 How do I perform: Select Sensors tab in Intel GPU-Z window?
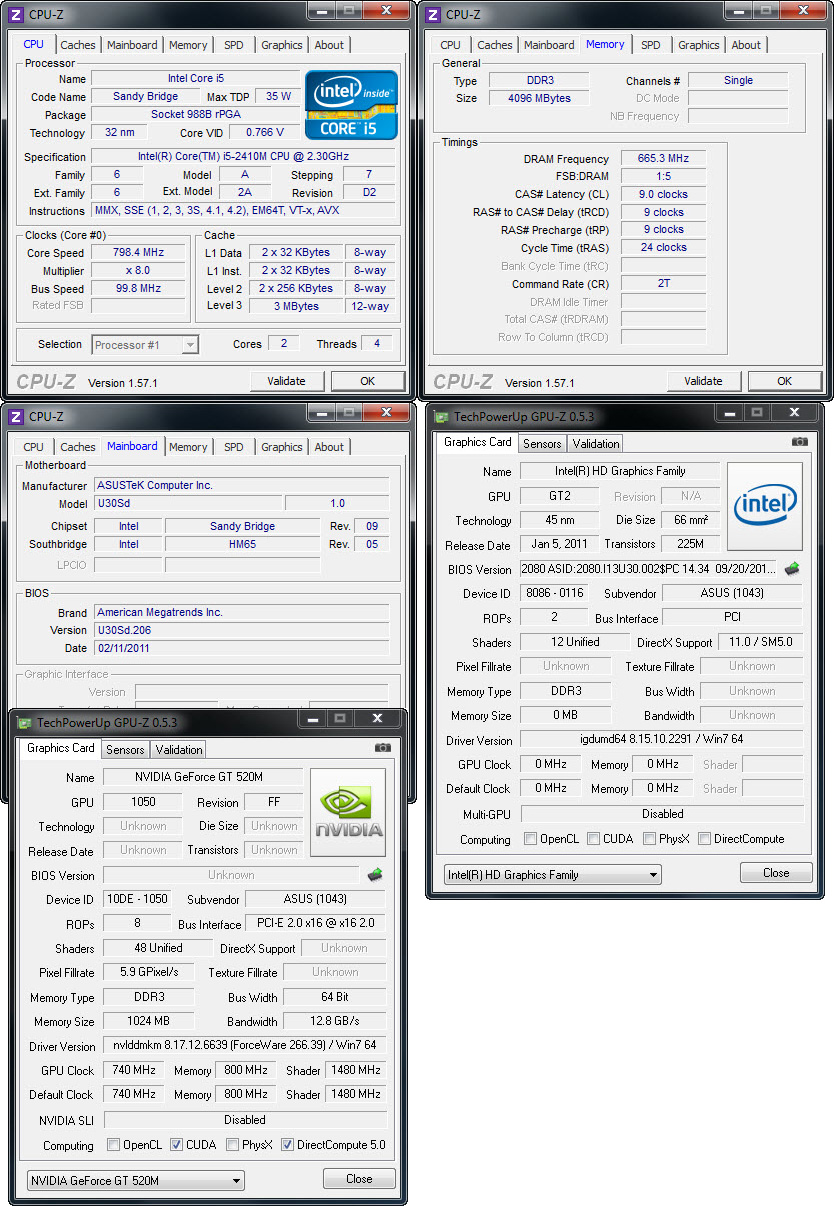coord(542,443)
